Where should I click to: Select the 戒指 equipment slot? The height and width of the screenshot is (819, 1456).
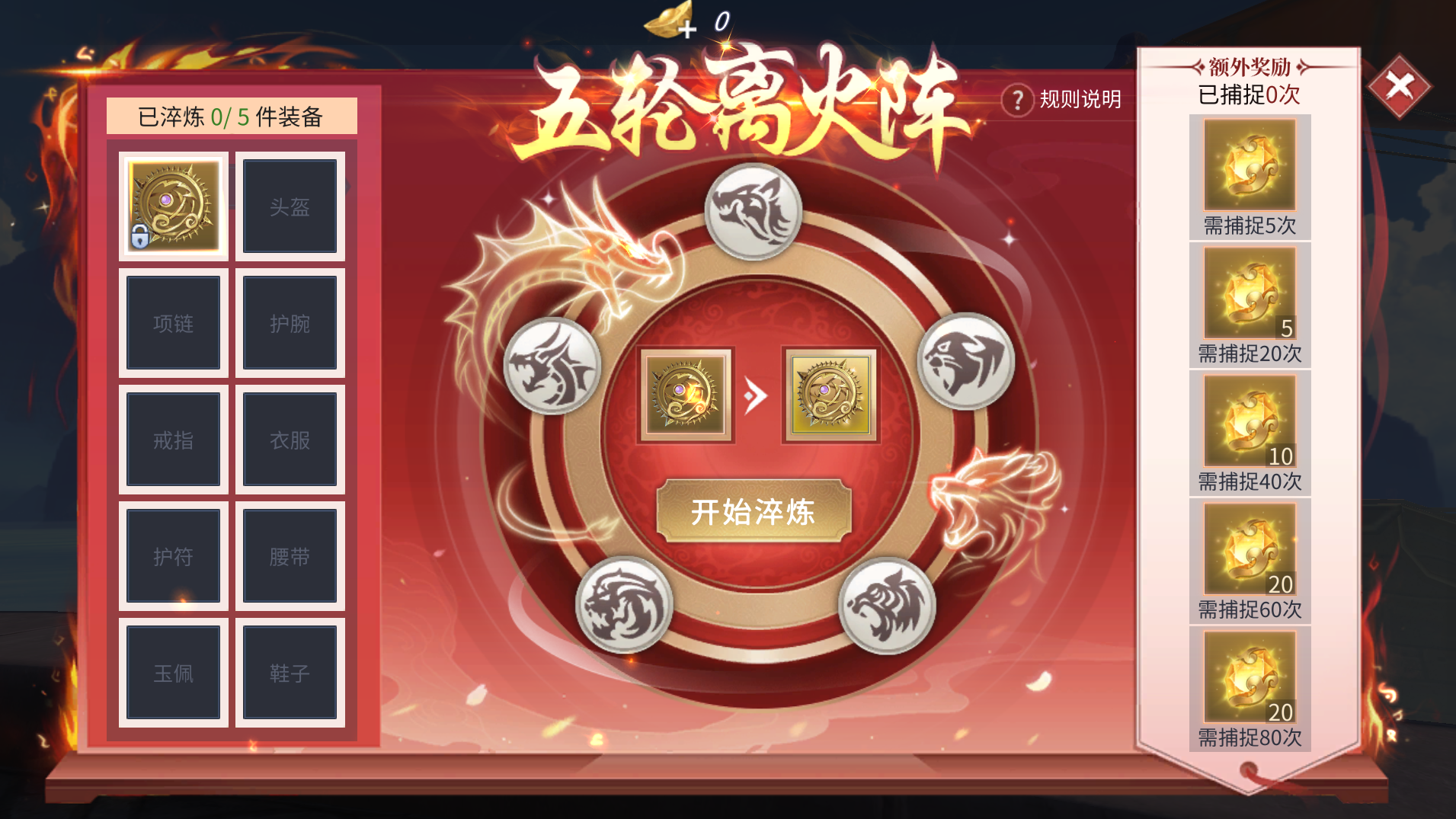(x=174, y=440)
